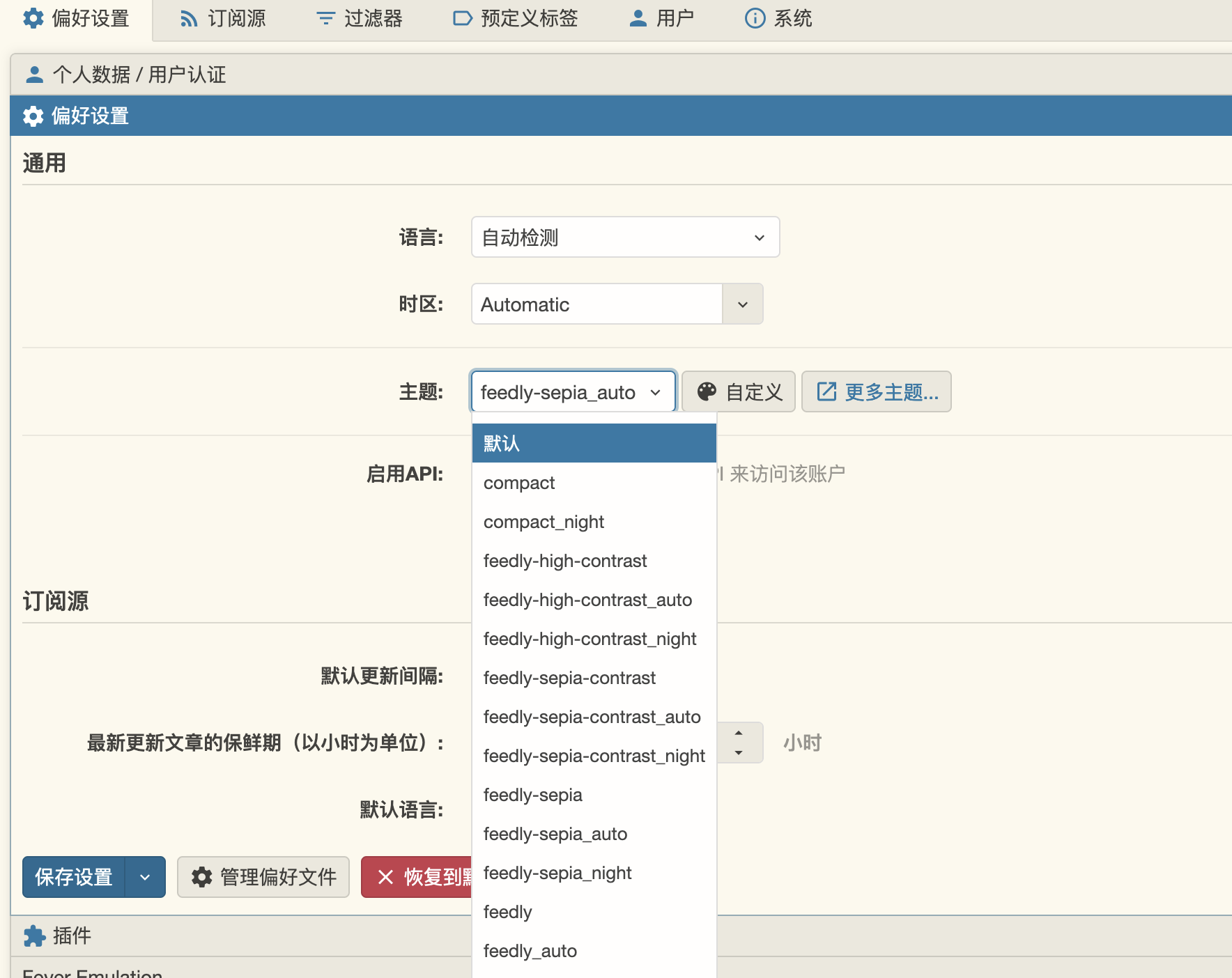The image size is (1232, 978).
Task: Click the 管理偏好文件 button
Action: 263,877
